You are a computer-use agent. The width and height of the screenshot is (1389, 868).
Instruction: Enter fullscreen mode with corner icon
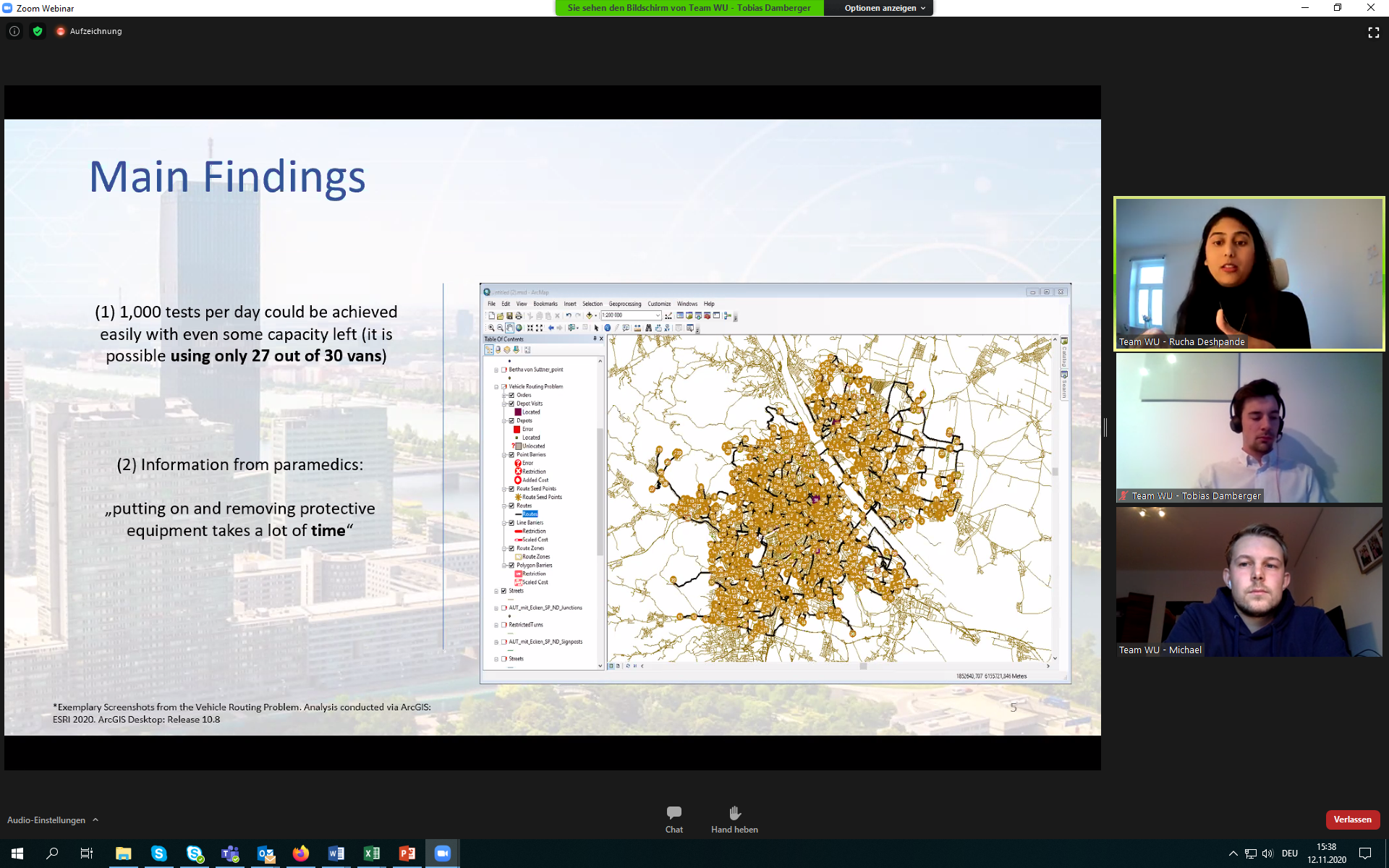[1373, 33]
